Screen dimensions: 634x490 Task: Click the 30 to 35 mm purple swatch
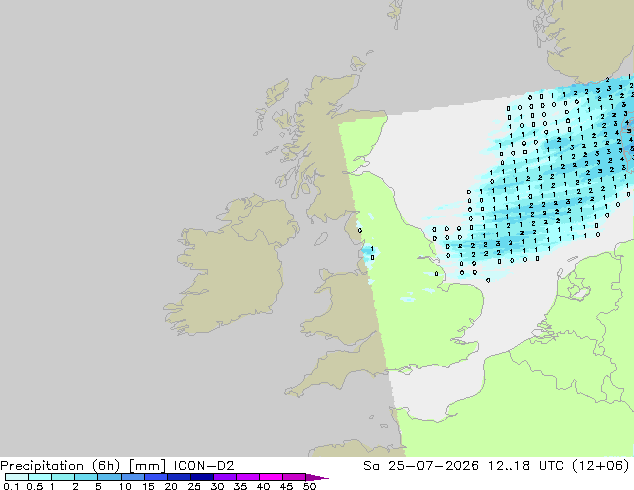point(224,477)
